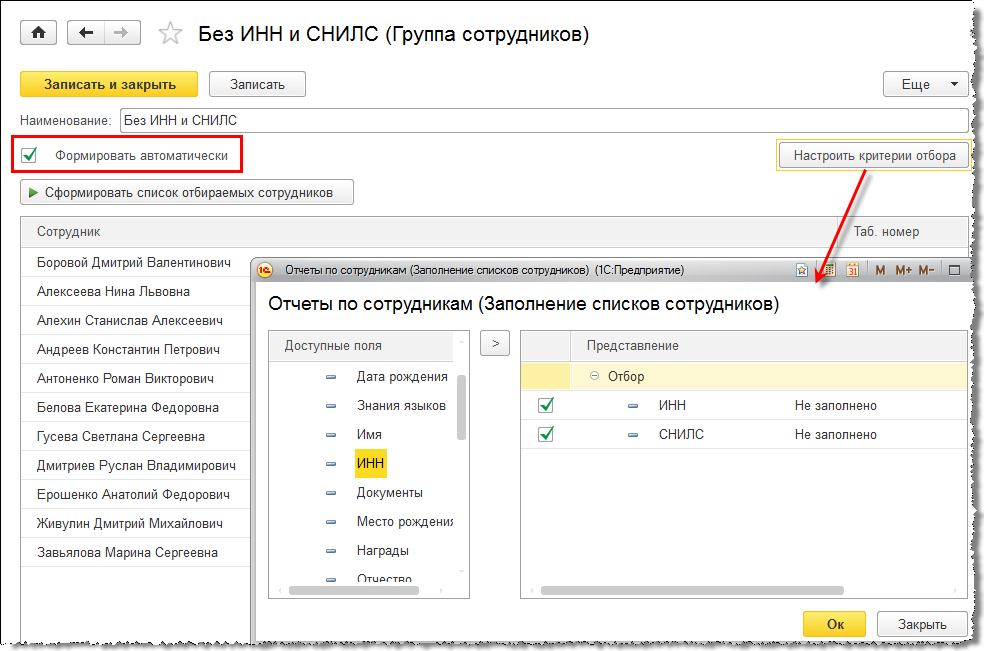Click Записать и закрыть button
The width and height of the screenshot is (984, 651).
point(109,84)
